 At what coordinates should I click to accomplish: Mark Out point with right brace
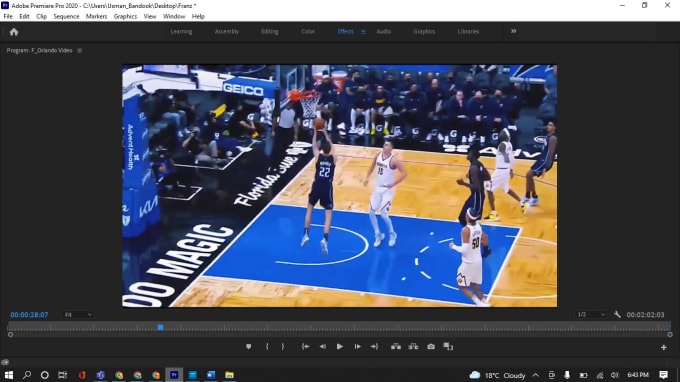click(283, 346)
